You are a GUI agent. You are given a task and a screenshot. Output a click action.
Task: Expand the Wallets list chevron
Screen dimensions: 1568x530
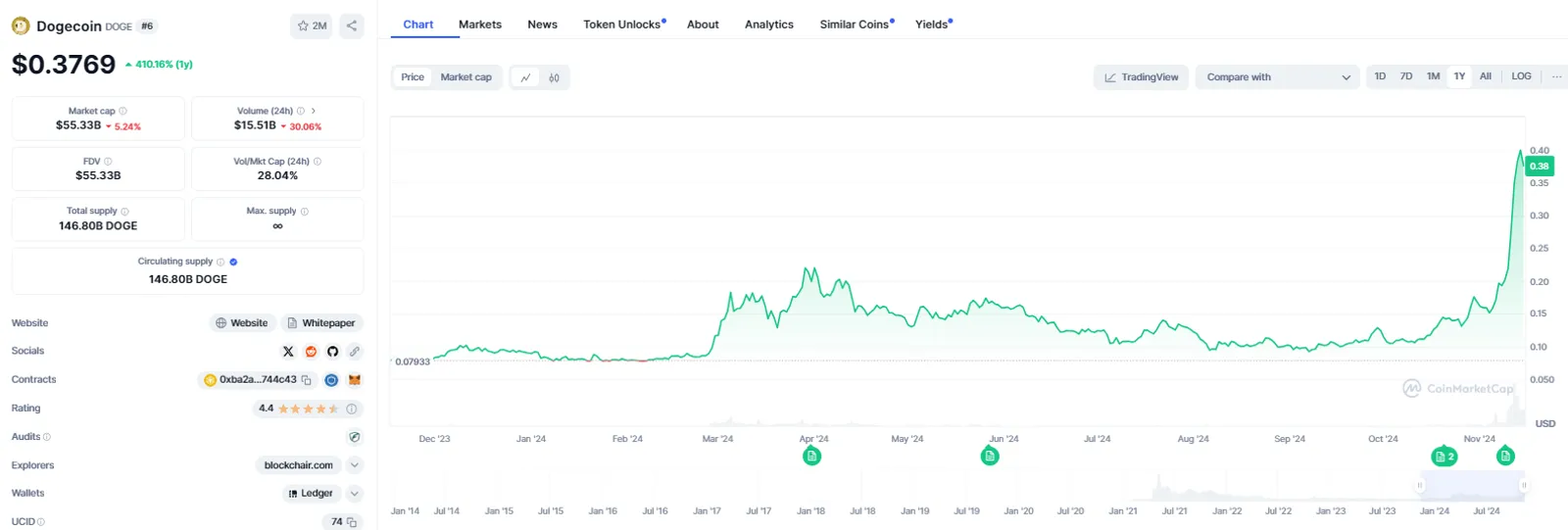355,494
